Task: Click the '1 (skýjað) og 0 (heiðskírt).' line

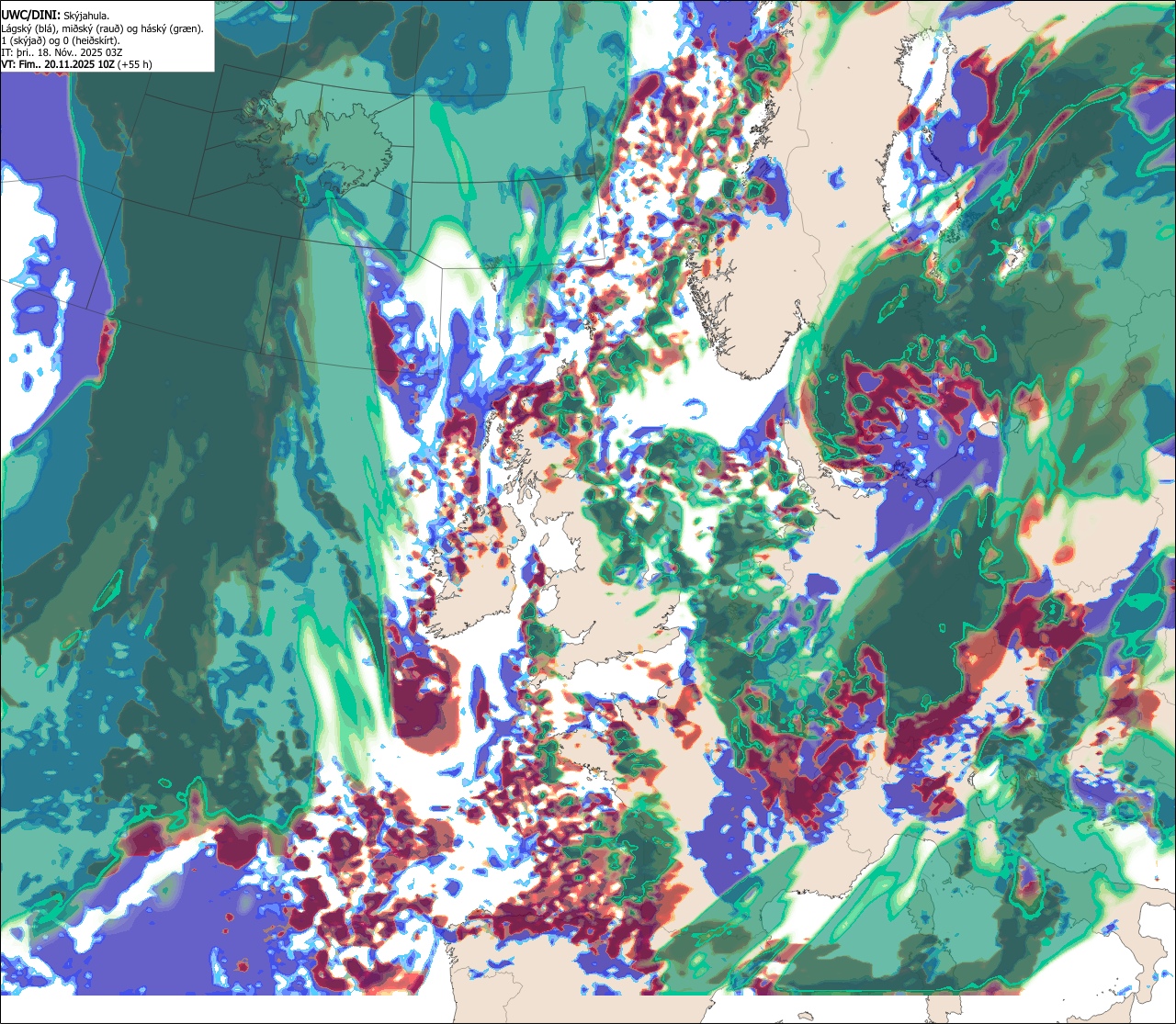Action: [60, 40]
